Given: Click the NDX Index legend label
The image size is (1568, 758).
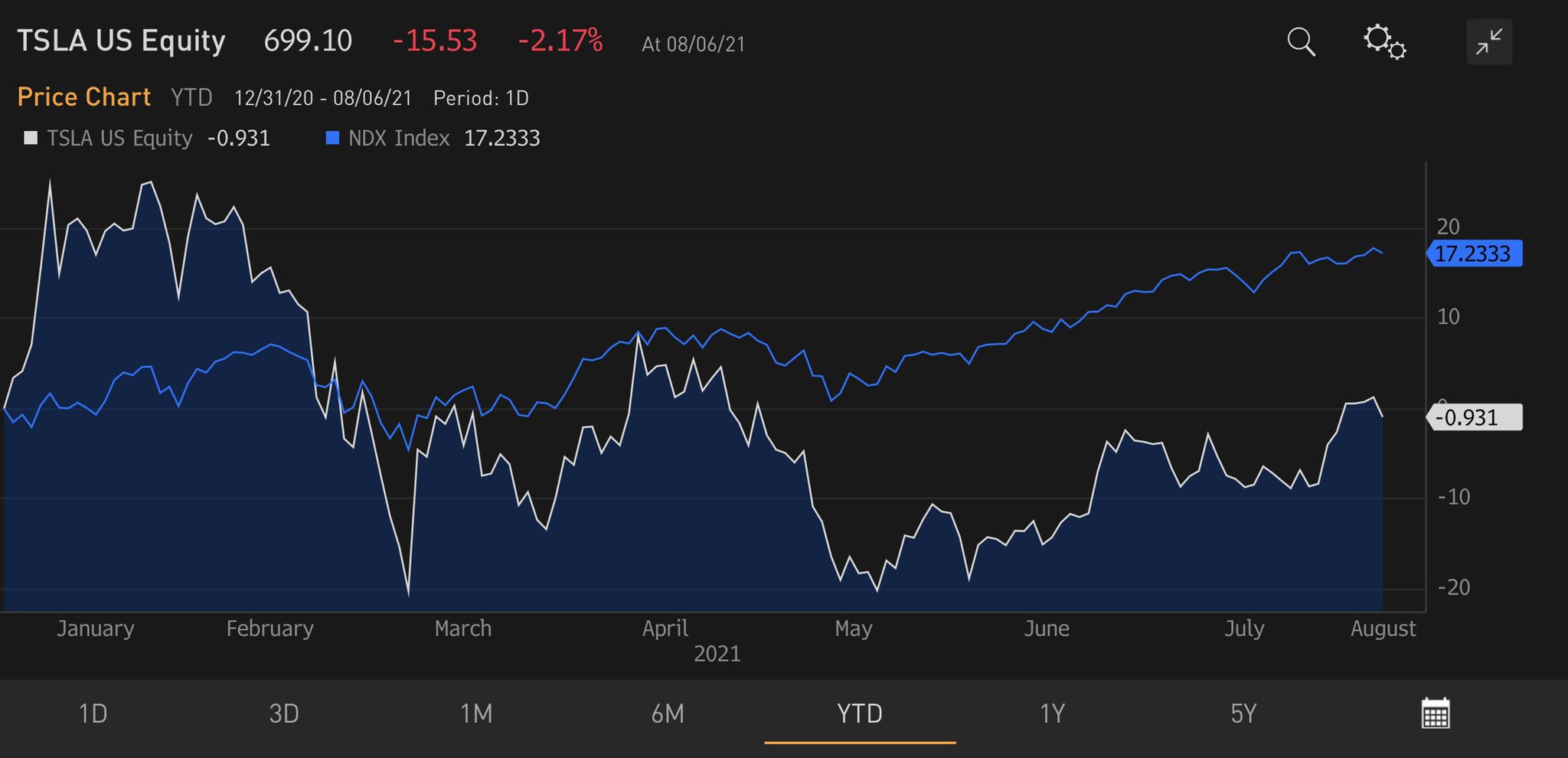Looking at the screenshot, I should pyautogui.click(x=399, y=138).
